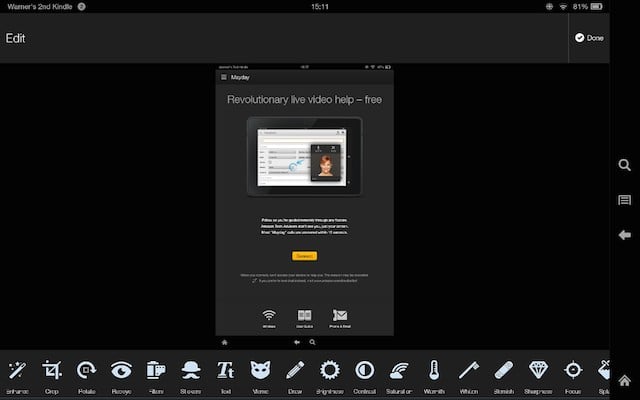Image resolution: width=640 pixels, height=400 pixels.
Task: Open the Crop tool
Action: pyautogui.click(x=52, y=377)
